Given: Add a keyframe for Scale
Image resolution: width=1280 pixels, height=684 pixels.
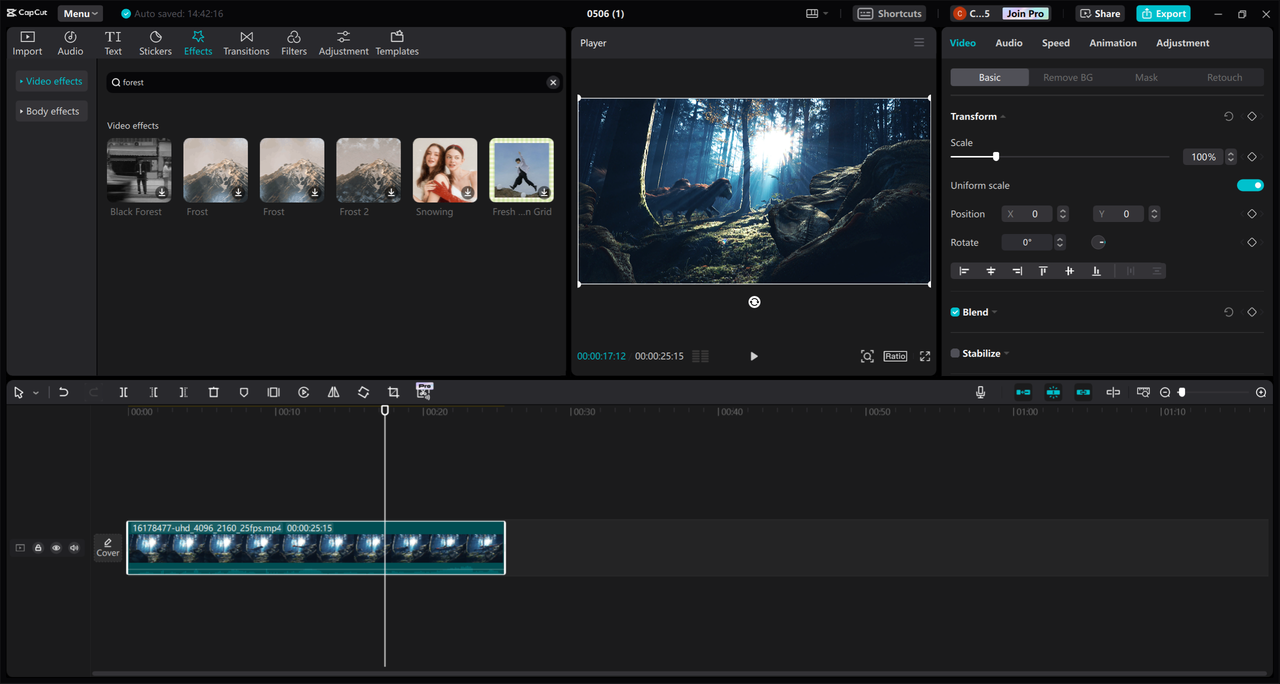Looking at the screenshot, I should point(1252,157).
